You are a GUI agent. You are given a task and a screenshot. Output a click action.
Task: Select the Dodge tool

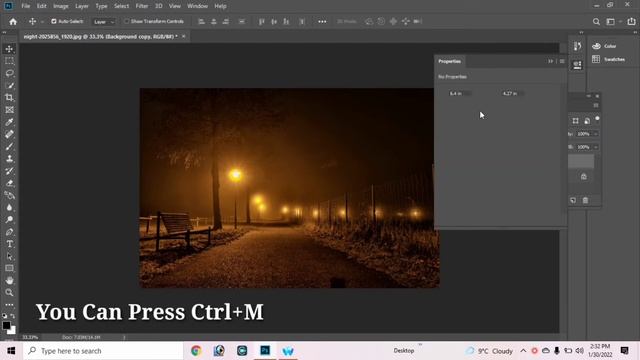9,220
